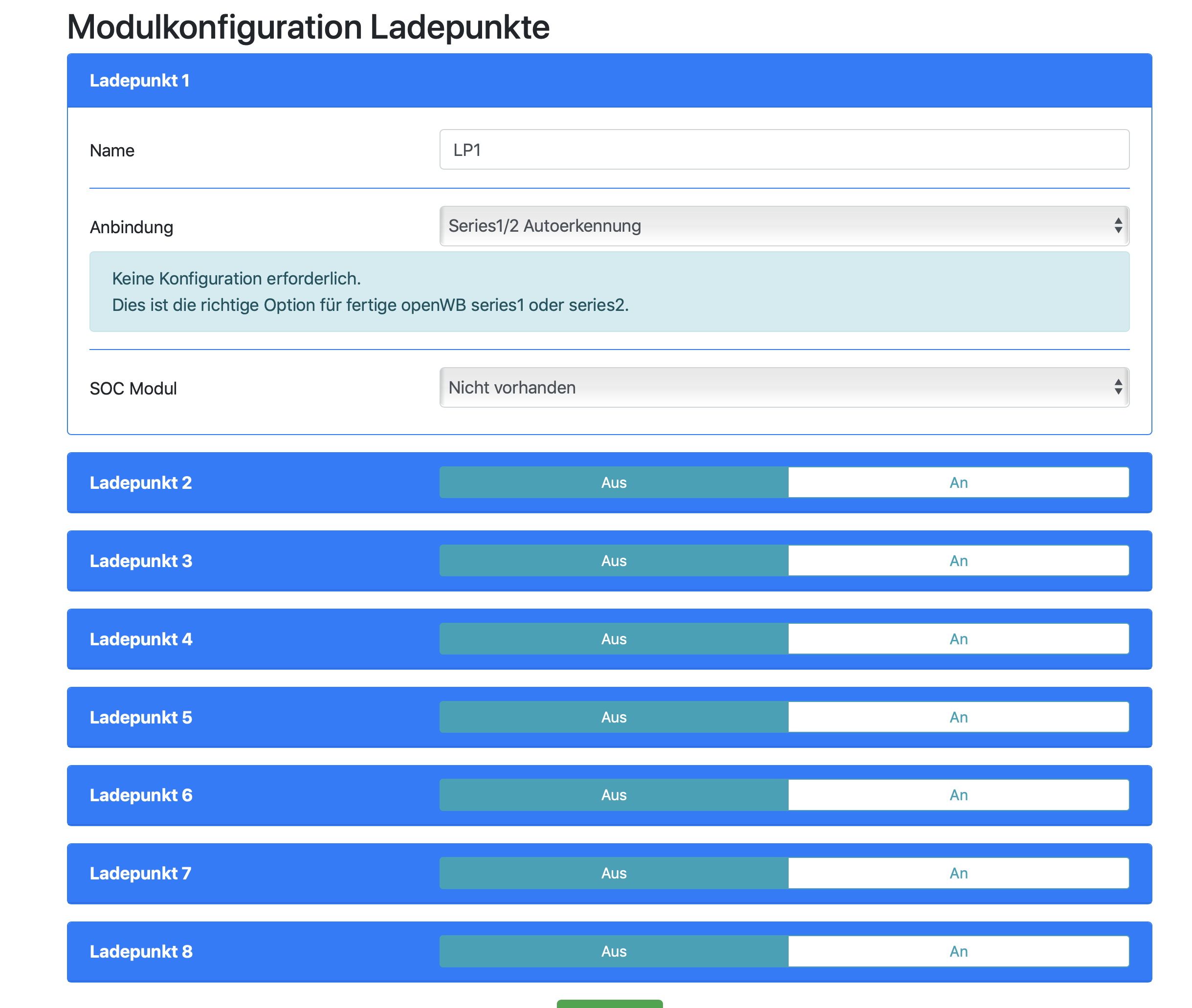Enable Ladepunkt 8 using An
The height and width of the screenshot is (1008, 1192).
(958, 951)
